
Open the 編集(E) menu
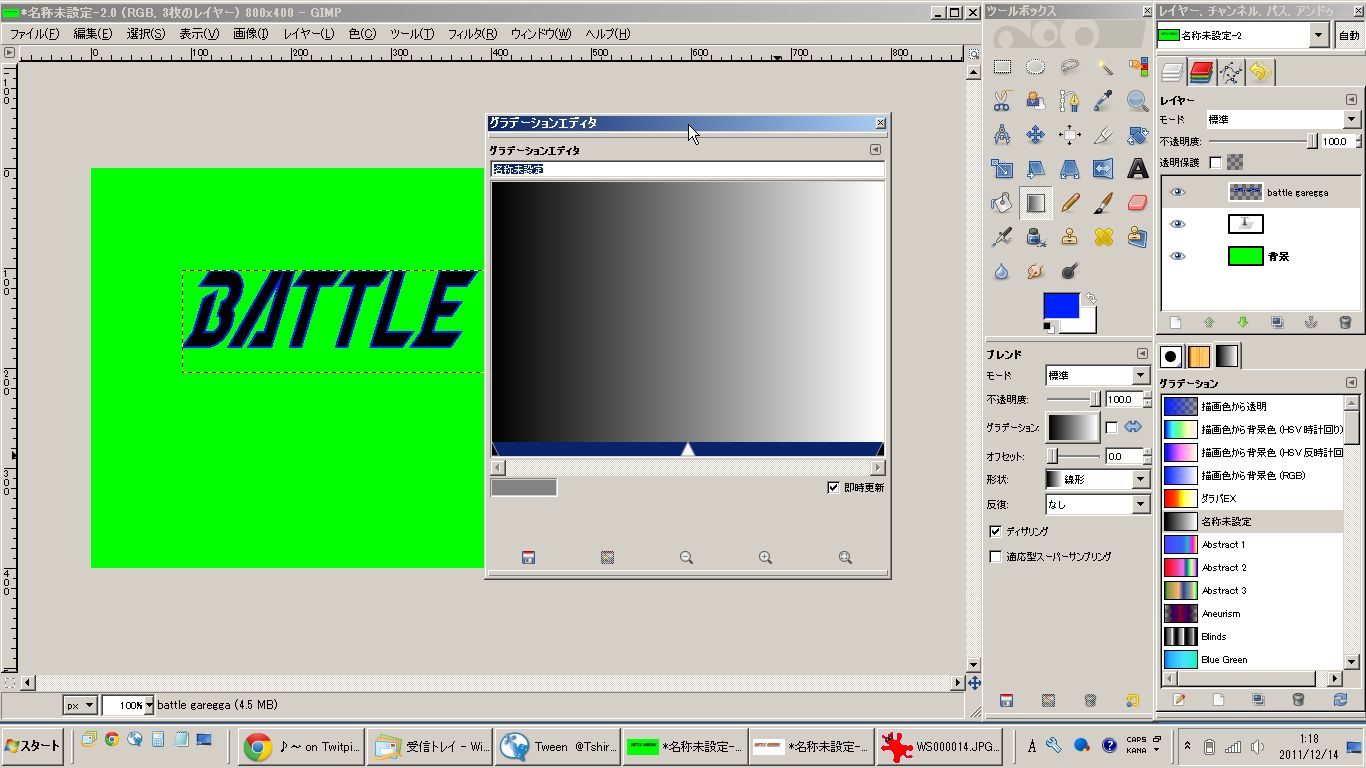(92, 33)
